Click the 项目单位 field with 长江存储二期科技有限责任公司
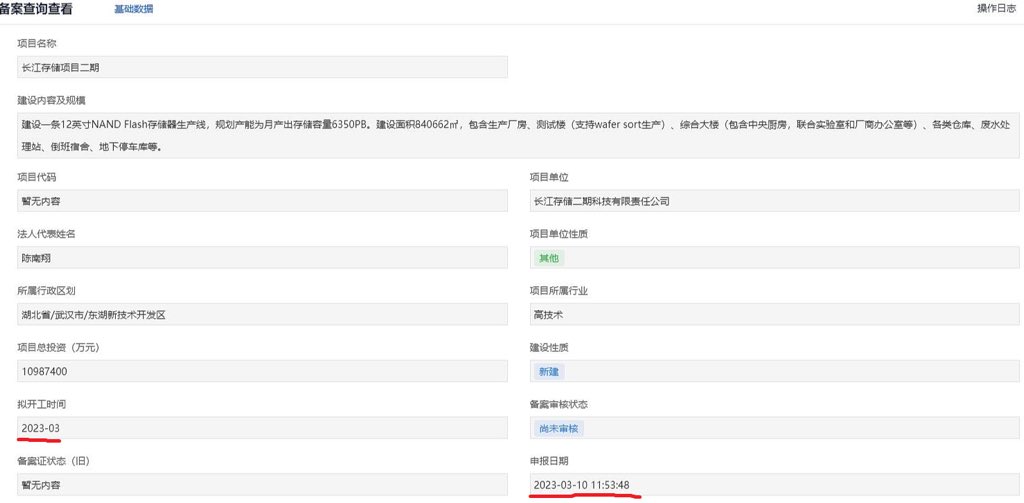This screenshot has height=503, width=1024. point(775,201)
